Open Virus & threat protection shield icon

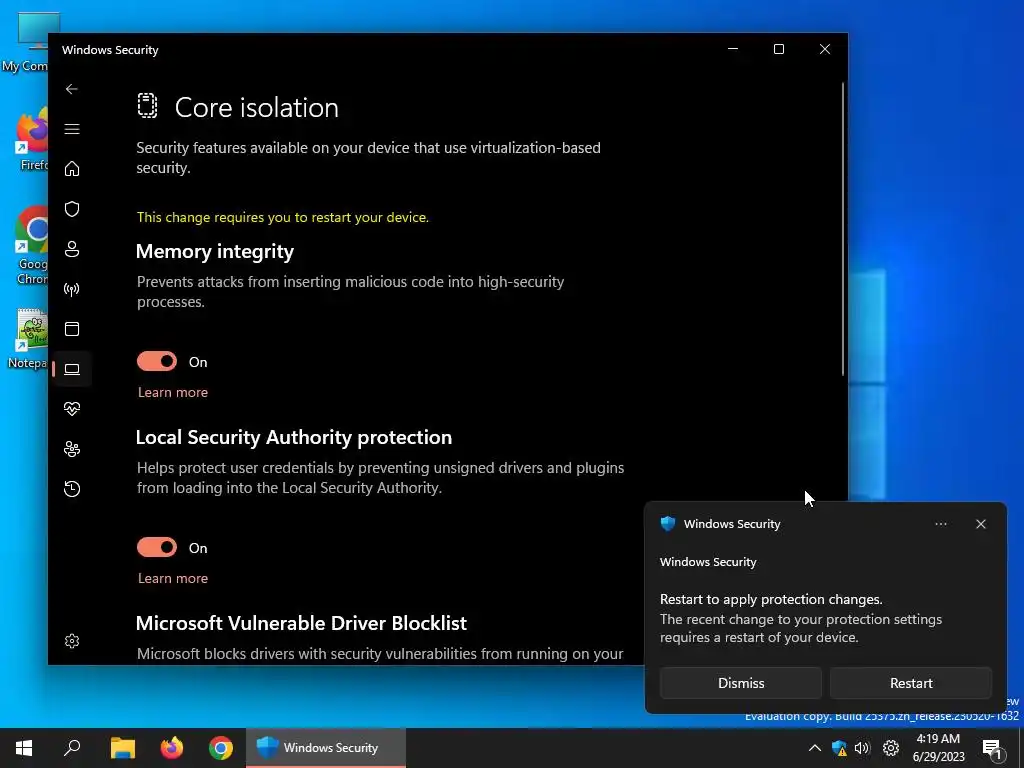point(72,209)
